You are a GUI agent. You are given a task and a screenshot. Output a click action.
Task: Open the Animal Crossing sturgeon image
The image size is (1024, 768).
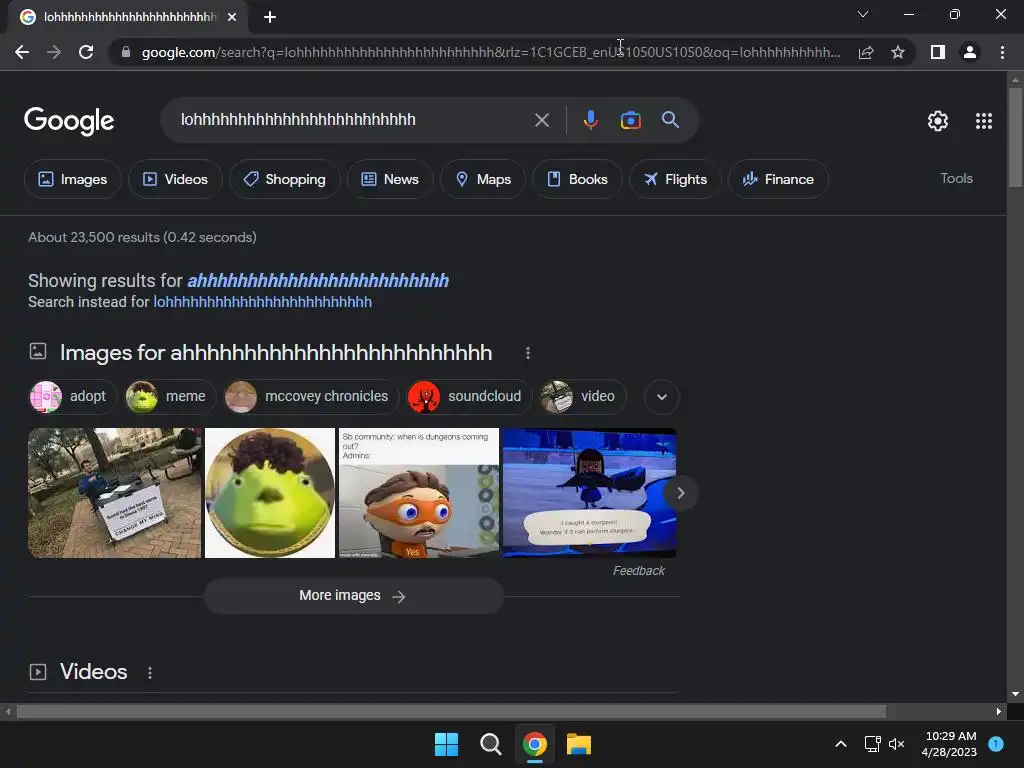point(589,493)
